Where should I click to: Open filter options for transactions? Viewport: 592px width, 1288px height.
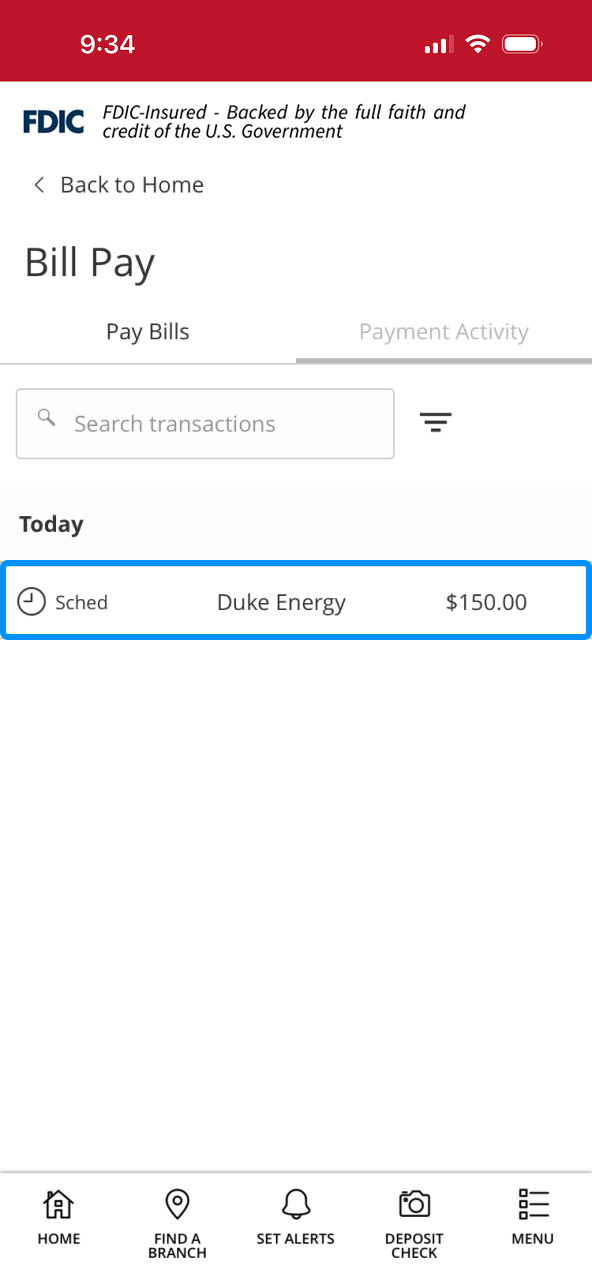436,423
